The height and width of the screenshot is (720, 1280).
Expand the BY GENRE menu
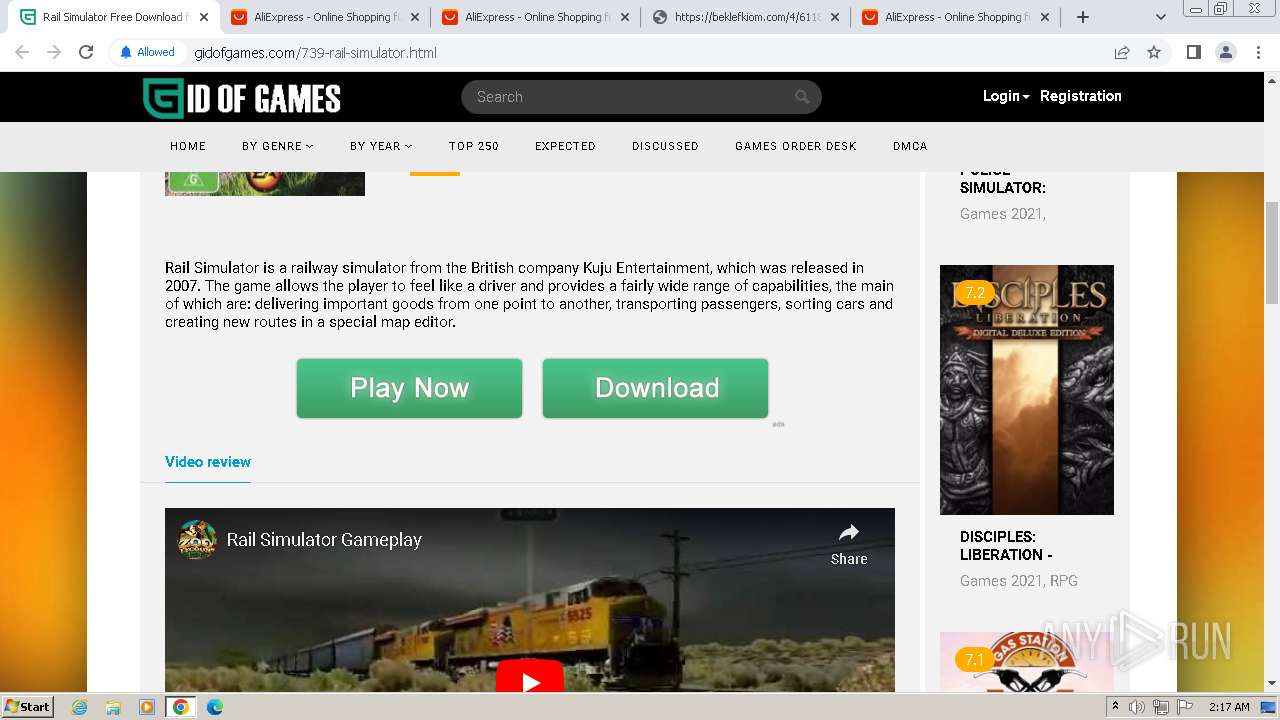(x=277, y=146)
